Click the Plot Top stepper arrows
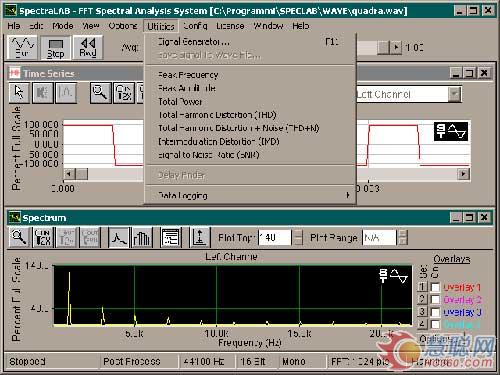Viewport: 500px width, 375px height. point(299,237)
